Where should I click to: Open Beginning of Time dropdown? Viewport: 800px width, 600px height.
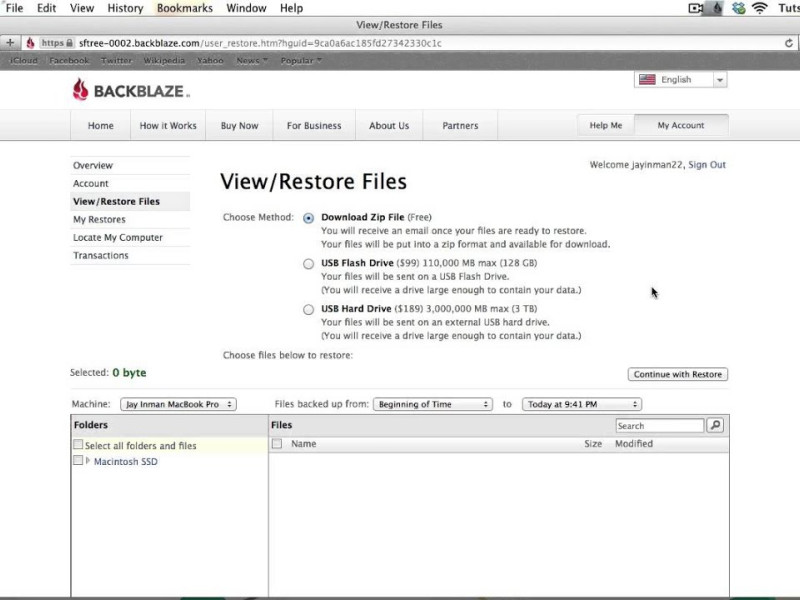tap(433, 404)
